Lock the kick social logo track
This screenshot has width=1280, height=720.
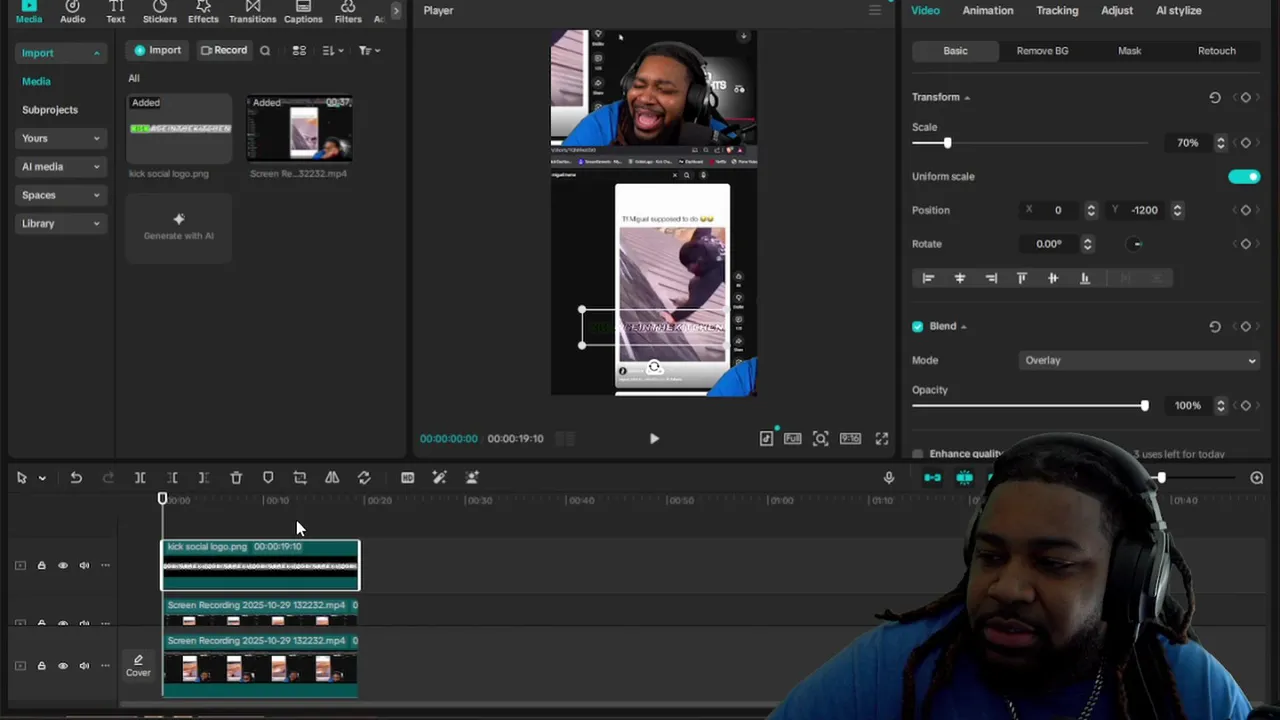41,566
